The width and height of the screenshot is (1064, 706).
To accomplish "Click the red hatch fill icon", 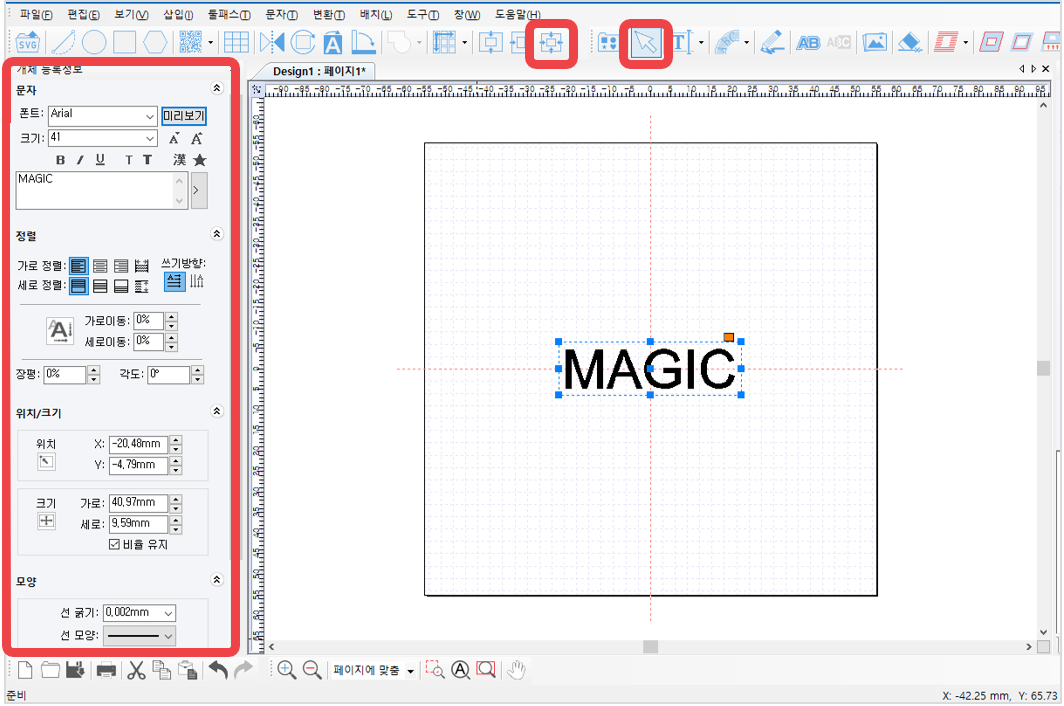I will coord(945,42).
